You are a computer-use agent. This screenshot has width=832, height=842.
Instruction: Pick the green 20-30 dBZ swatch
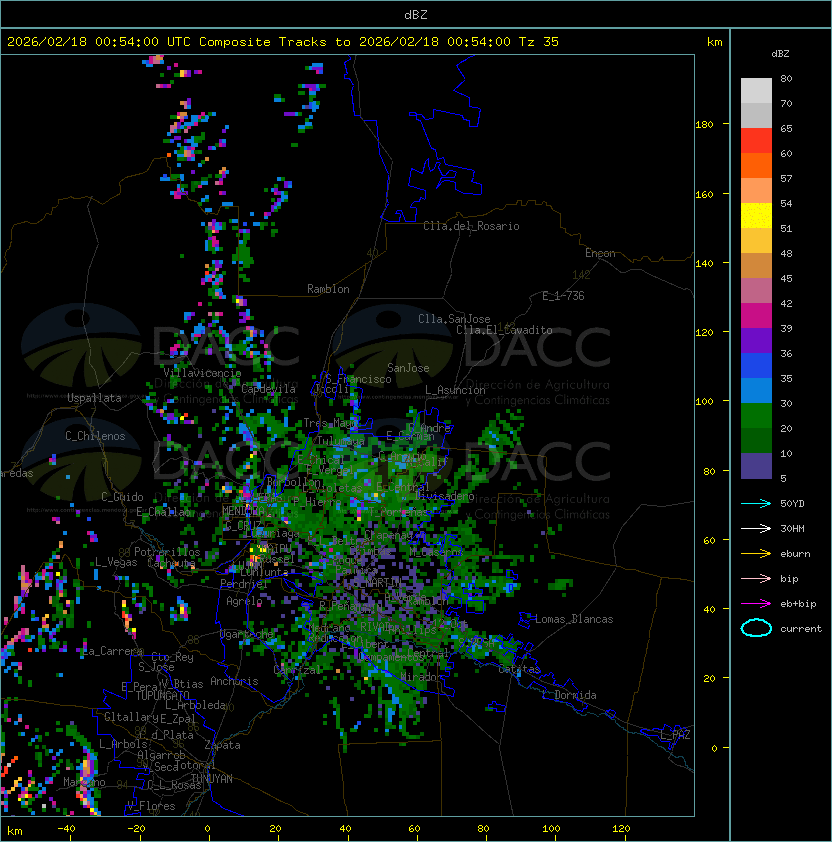[x=756, y=416]
